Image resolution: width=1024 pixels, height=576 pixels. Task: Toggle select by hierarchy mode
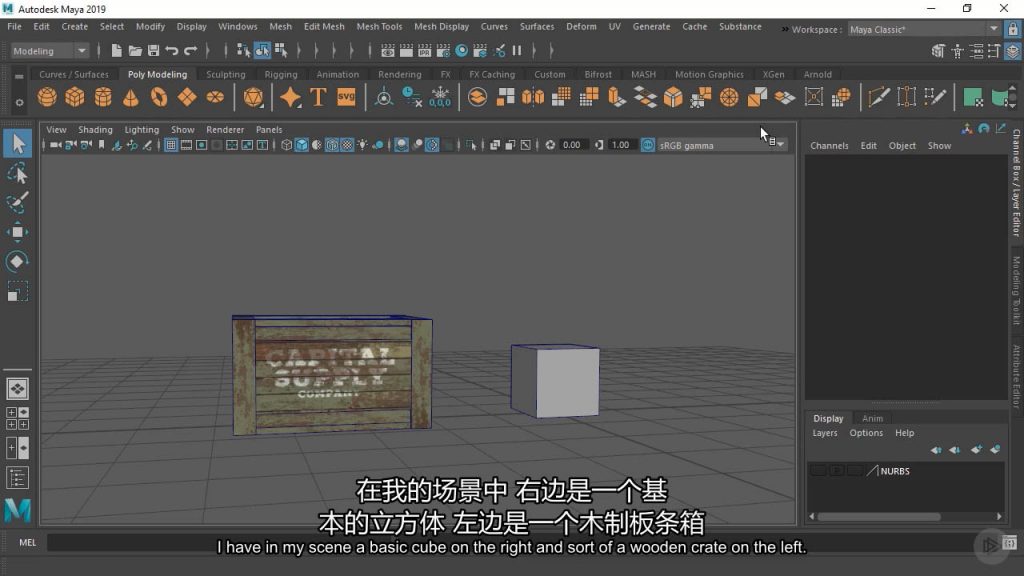tap(243, 50)
